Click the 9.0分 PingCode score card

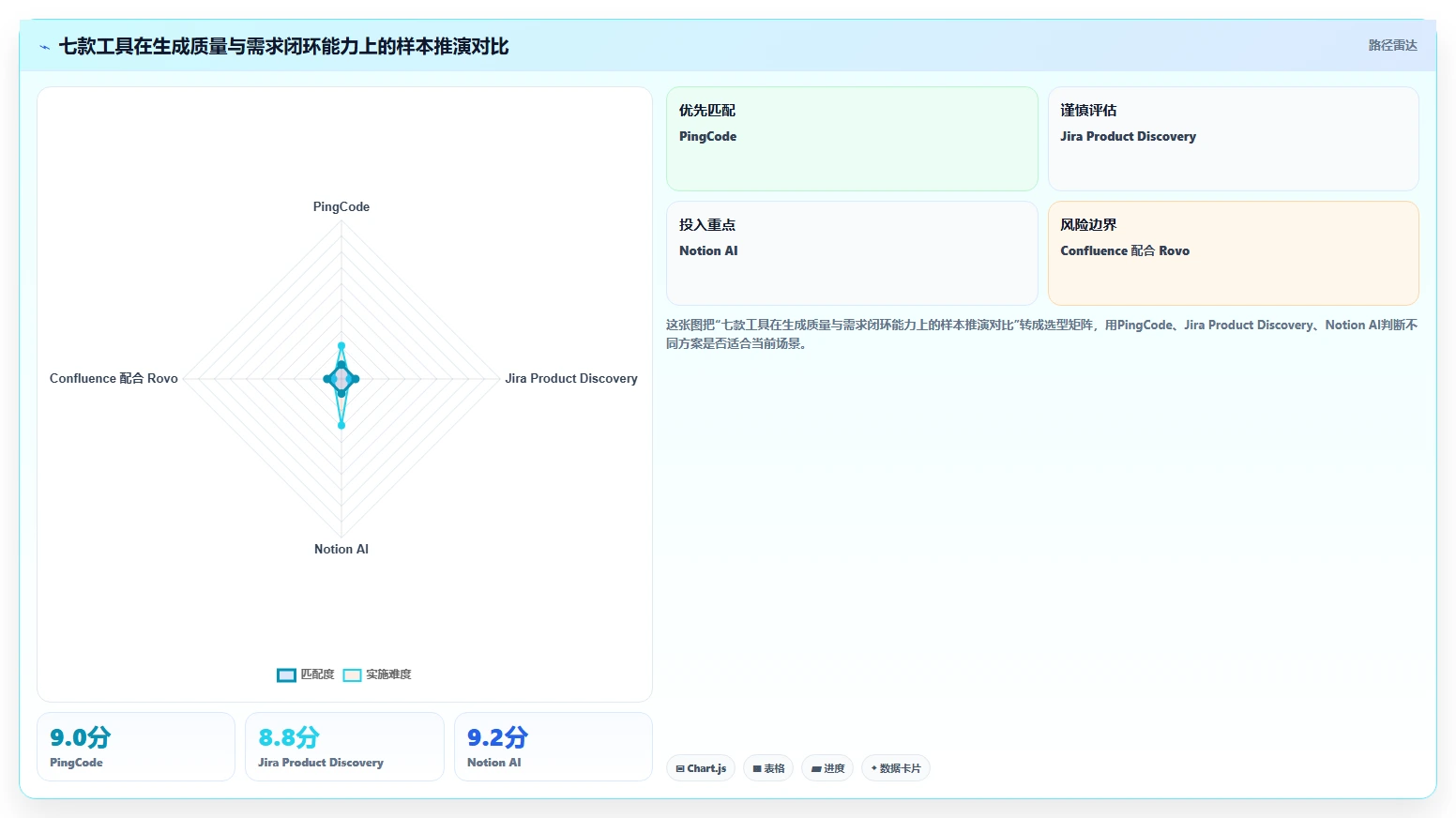click(136, 747)
